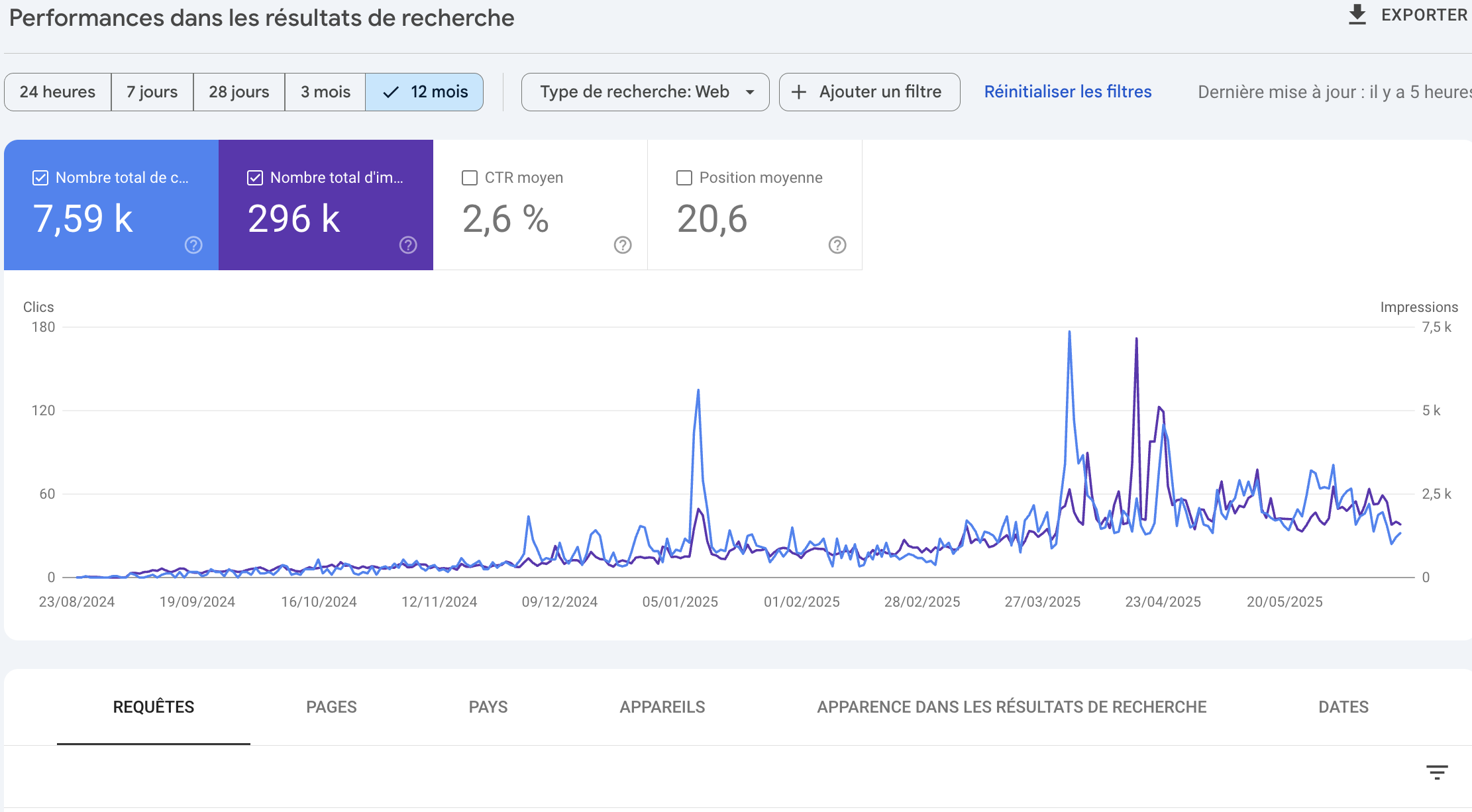Click the 2,5 k impressions axis label

(1436, 494)
